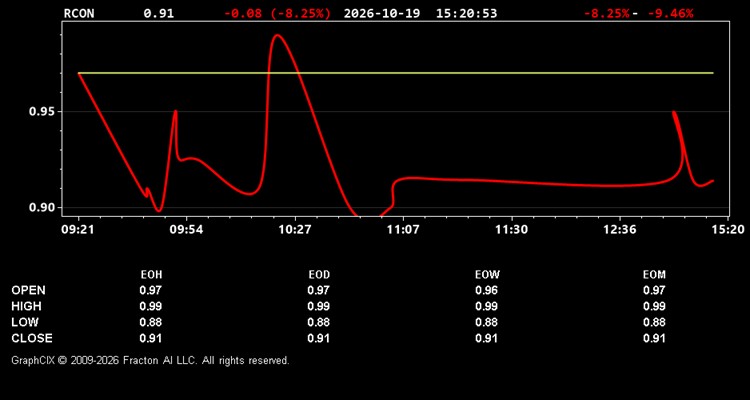
Task: Click the 0.90 y-axis label
Action: [42, 208]
